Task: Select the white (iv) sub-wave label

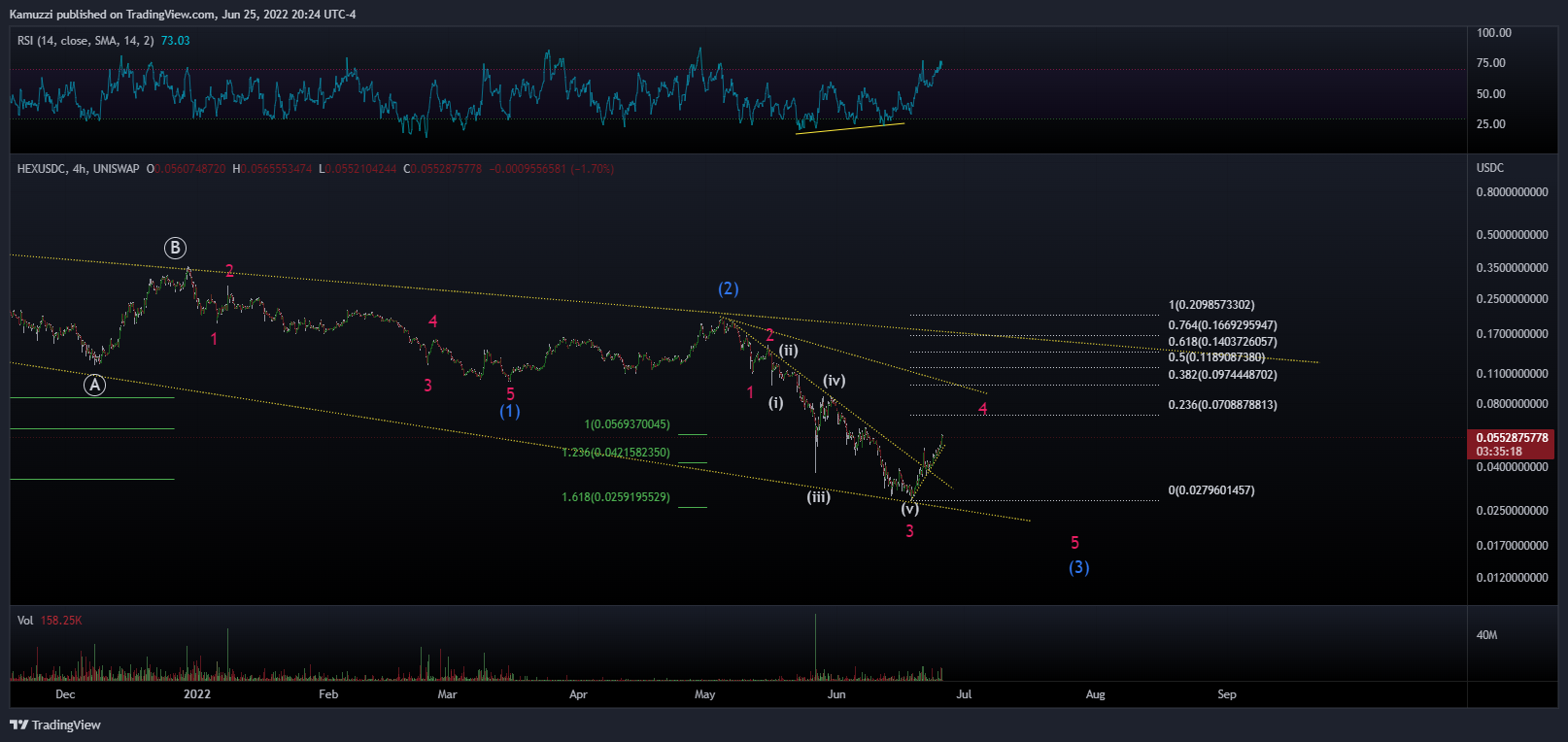Action: (x=835, y=381)
